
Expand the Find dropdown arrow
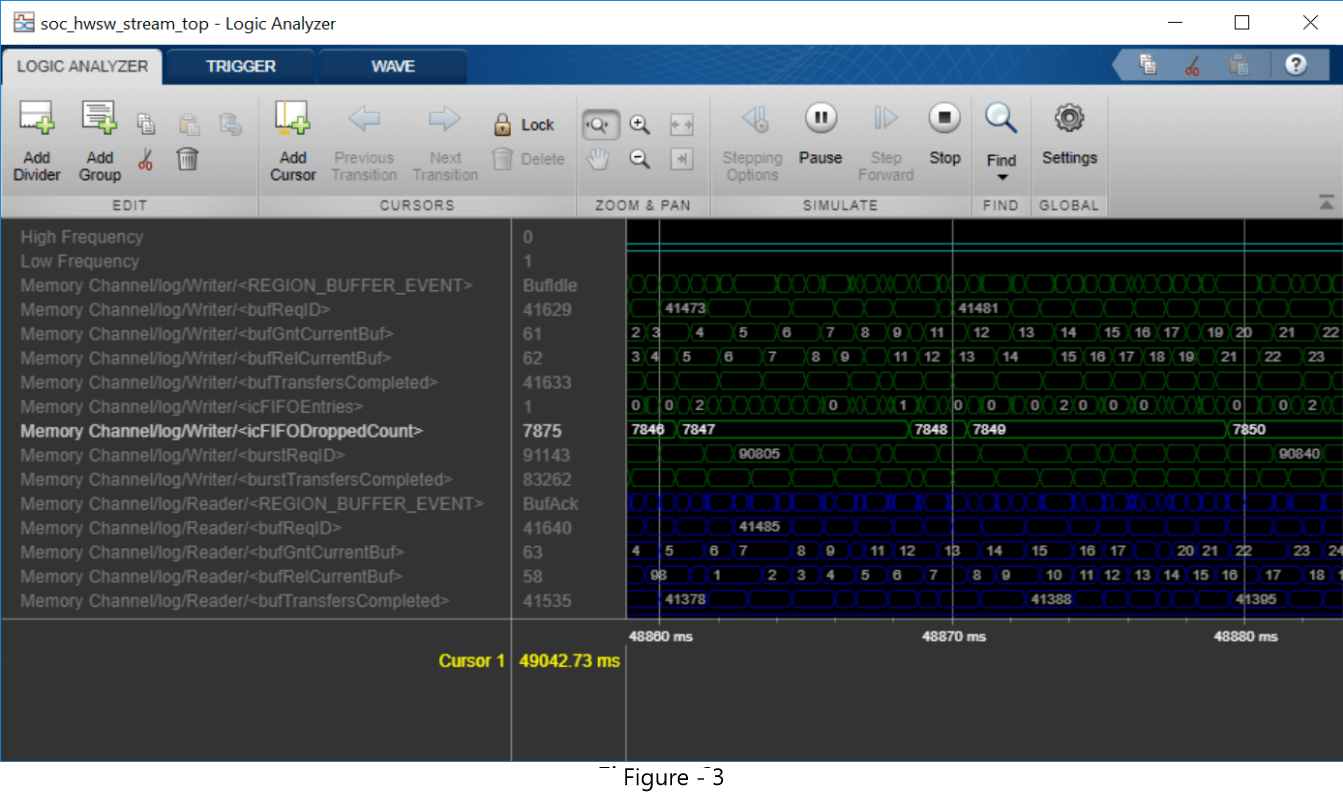[1001, 178]
